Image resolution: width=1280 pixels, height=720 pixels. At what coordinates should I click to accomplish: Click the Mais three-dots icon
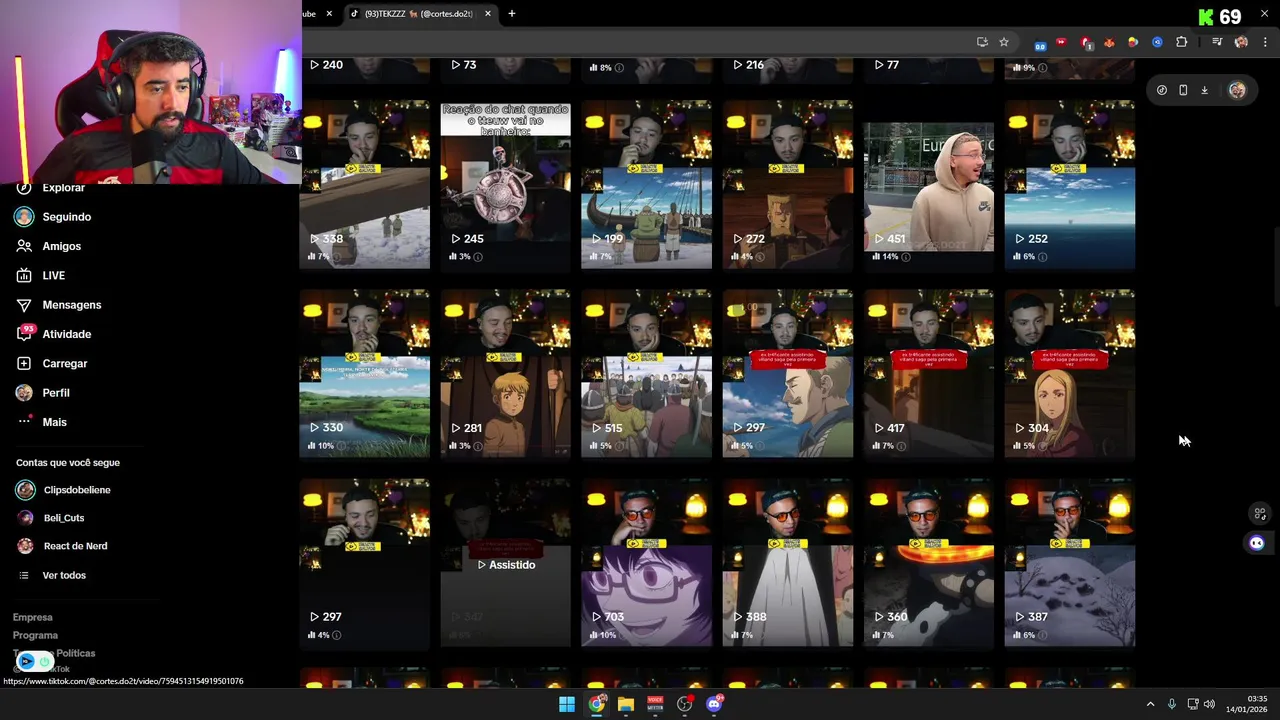tap(24, 422)
